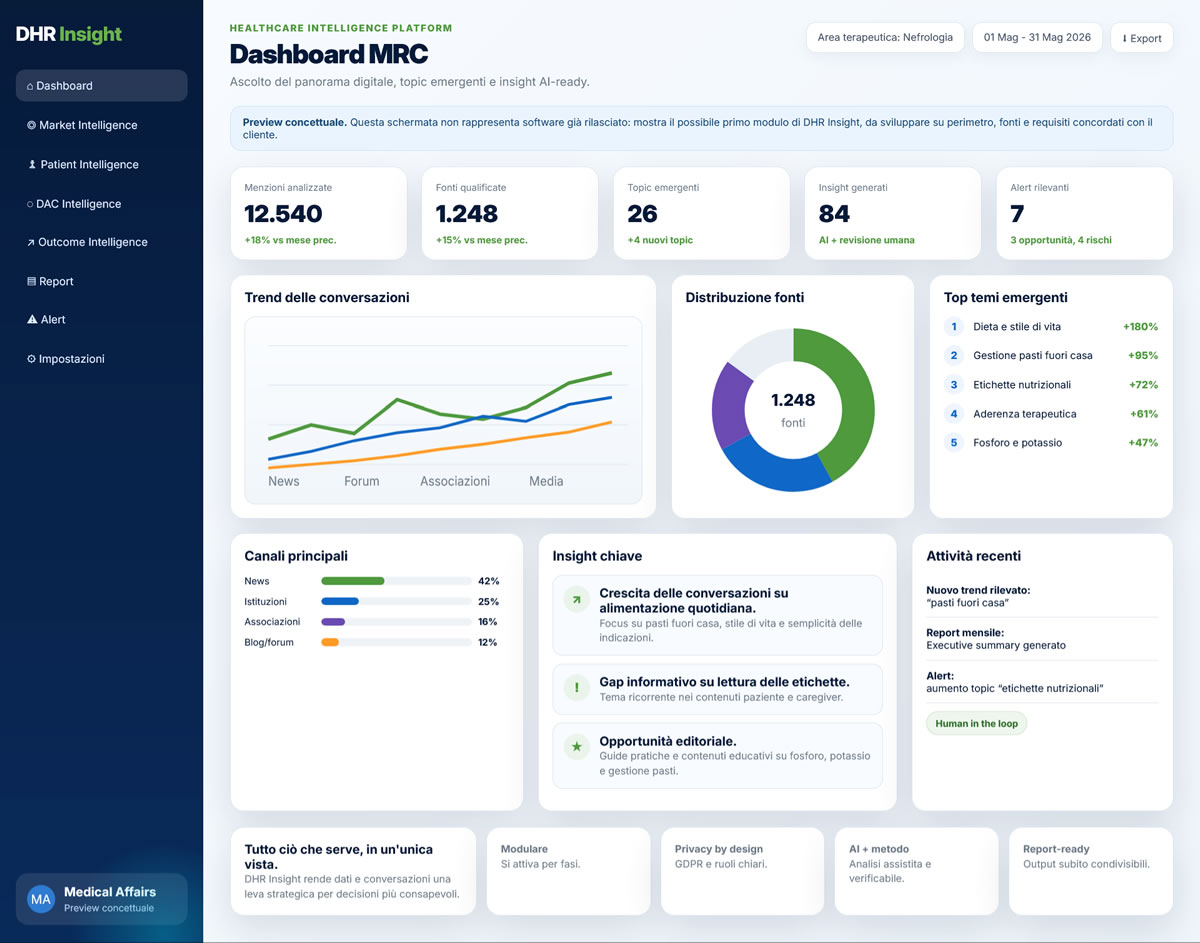Click the Topic emergenti 26 card

point(702,214)
